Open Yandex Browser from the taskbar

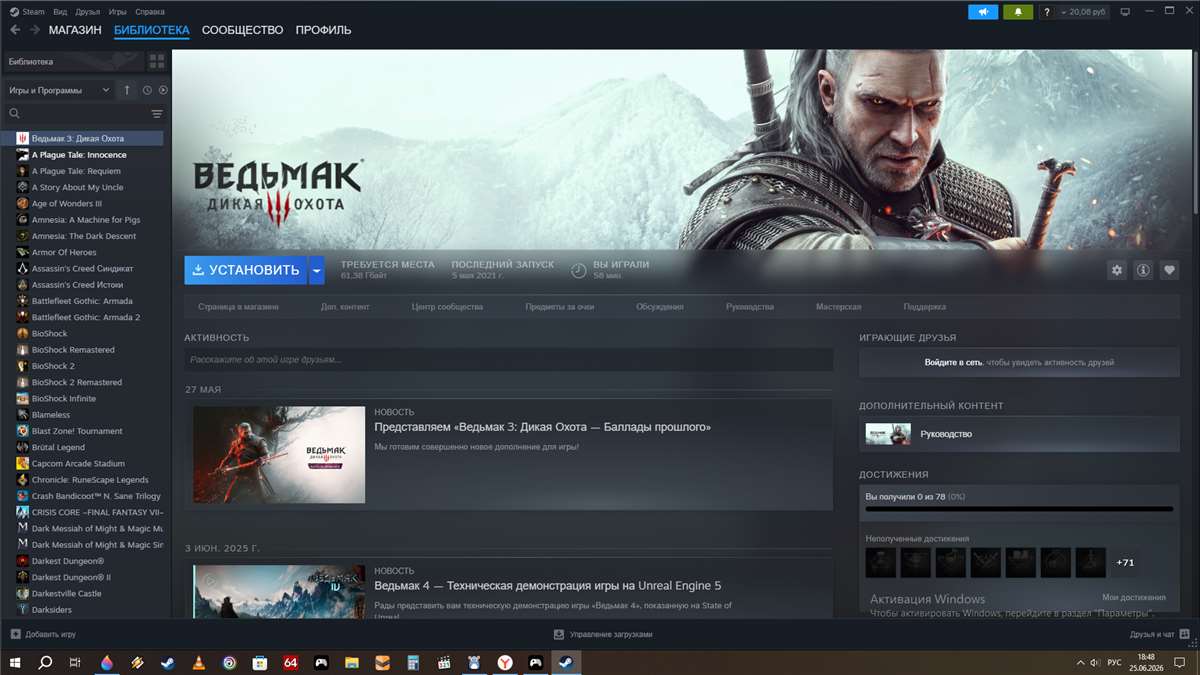(505, 662)
